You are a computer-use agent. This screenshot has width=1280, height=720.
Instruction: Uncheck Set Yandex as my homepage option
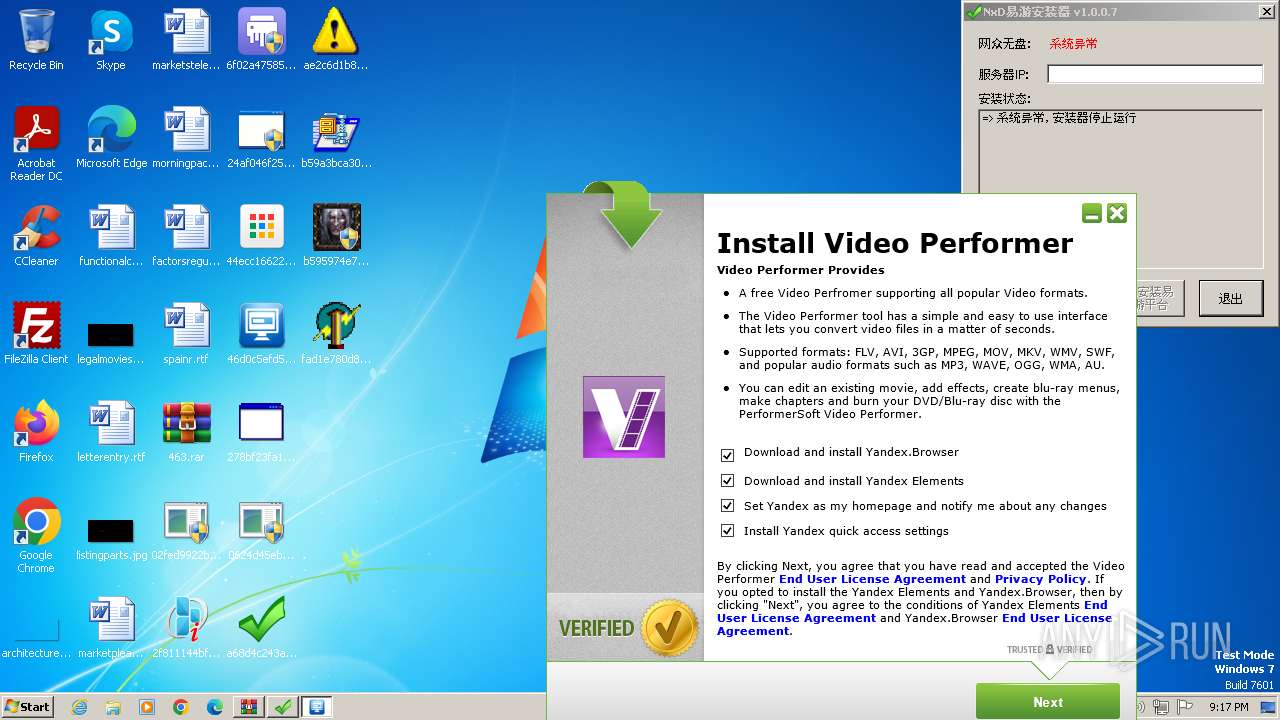(x=727, y=506)
